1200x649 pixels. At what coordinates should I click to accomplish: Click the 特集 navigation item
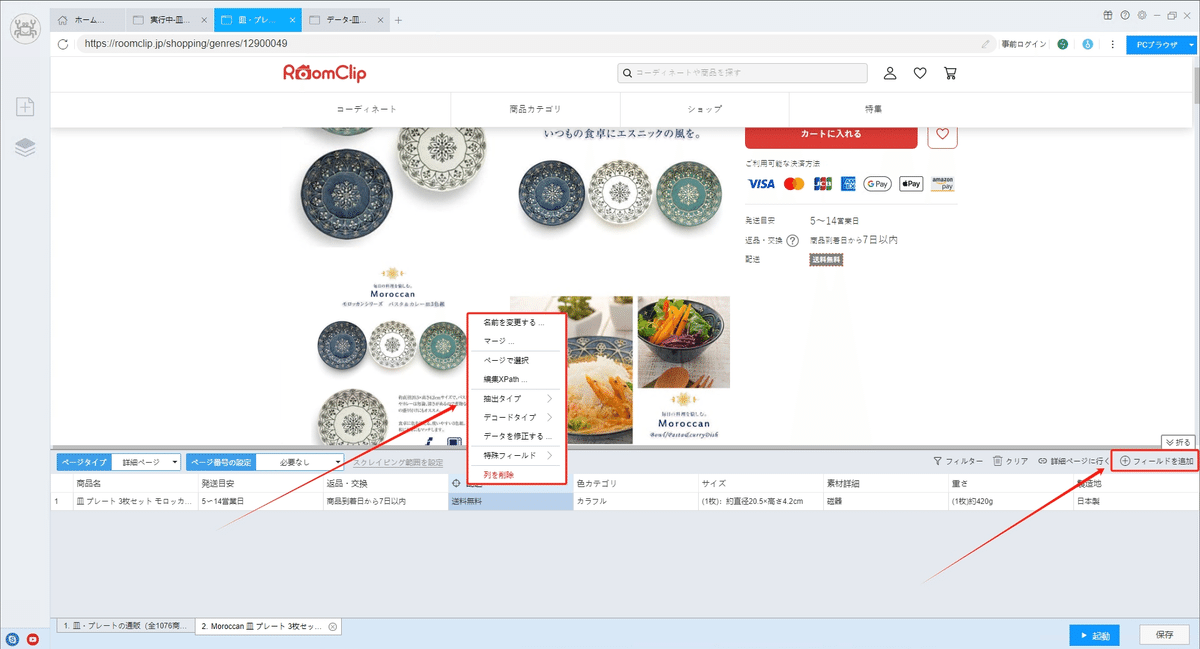point(873,109)
